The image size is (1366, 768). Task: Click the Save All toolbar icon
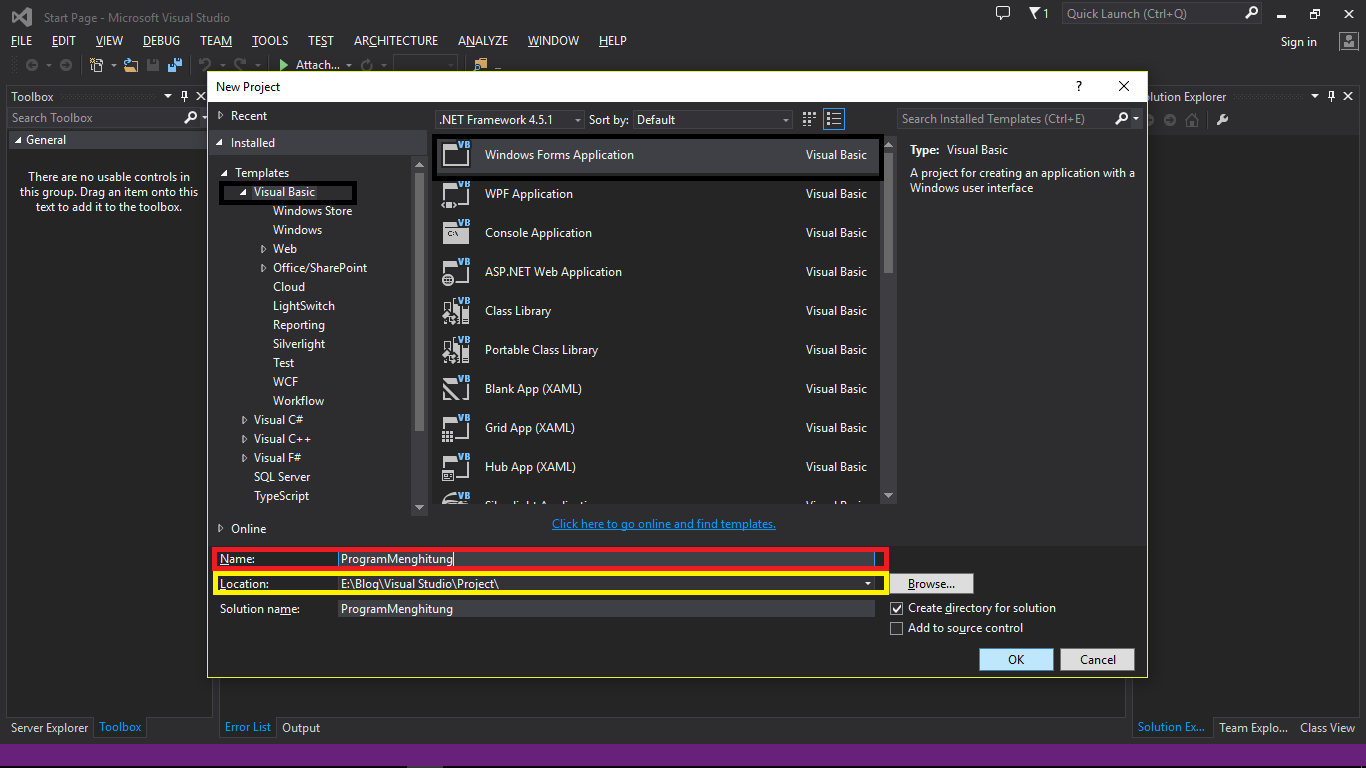click(x=175, y=64)
